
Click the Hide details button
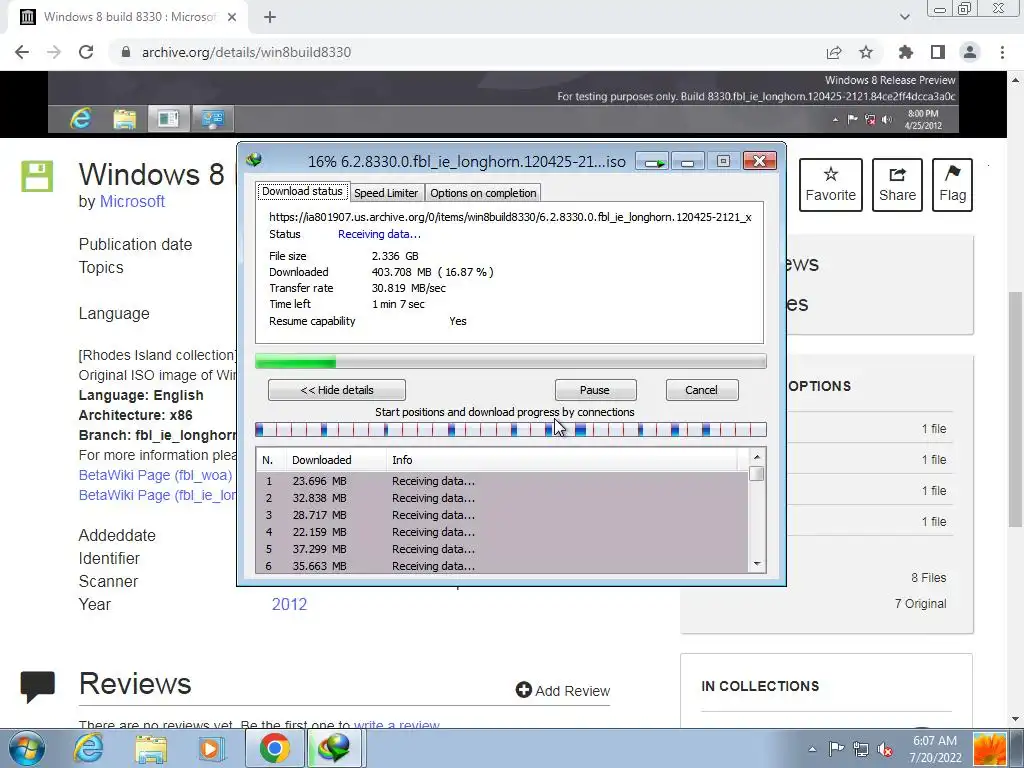click(337, 390)
